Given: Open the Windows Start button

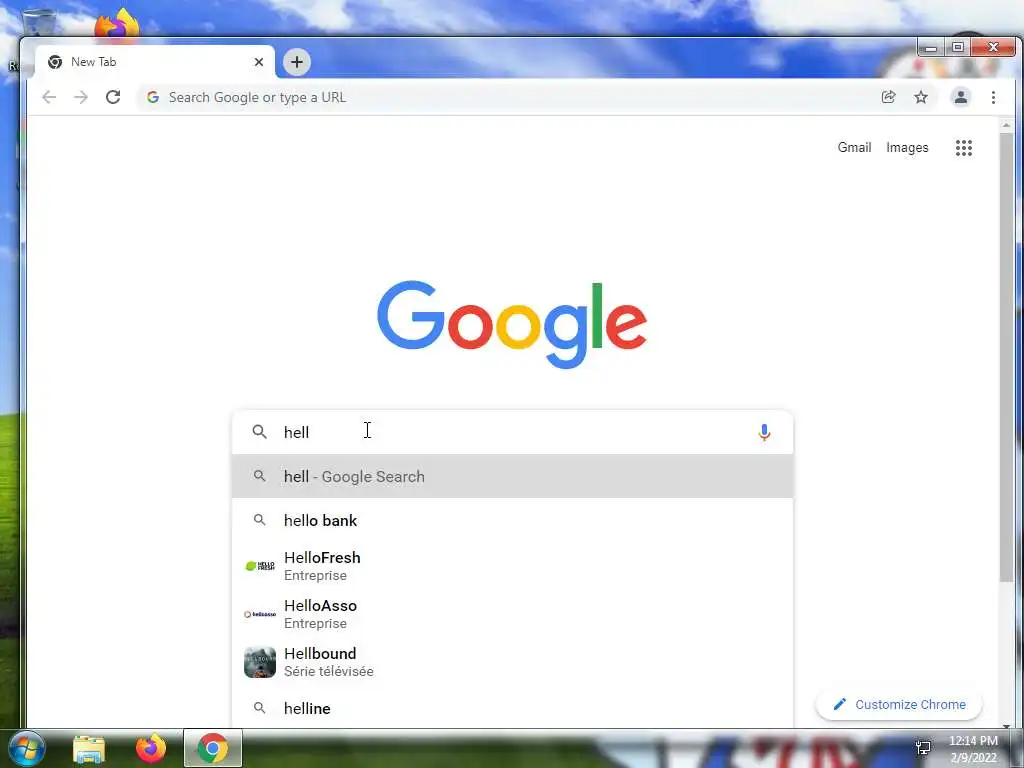Looking at the screenshot, I should [x=27, y=748].
